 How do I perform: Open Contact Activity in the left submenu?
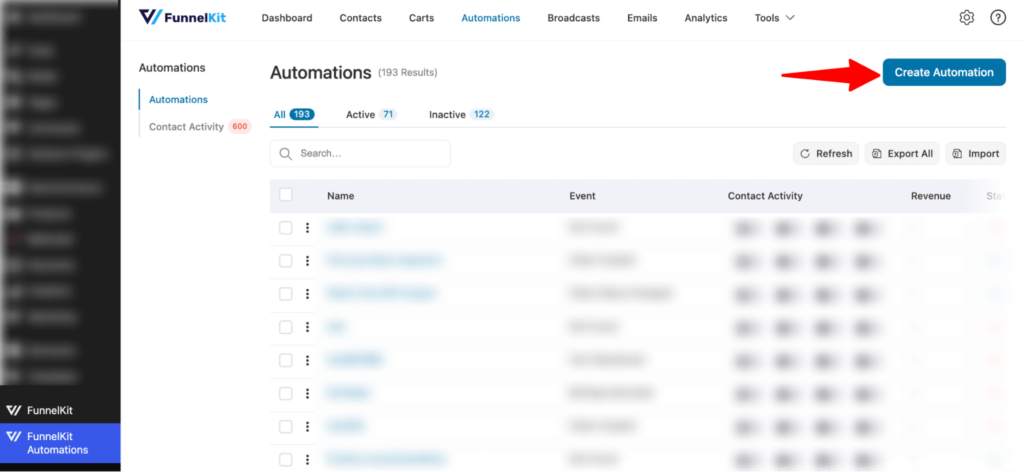tap(199, 127)
